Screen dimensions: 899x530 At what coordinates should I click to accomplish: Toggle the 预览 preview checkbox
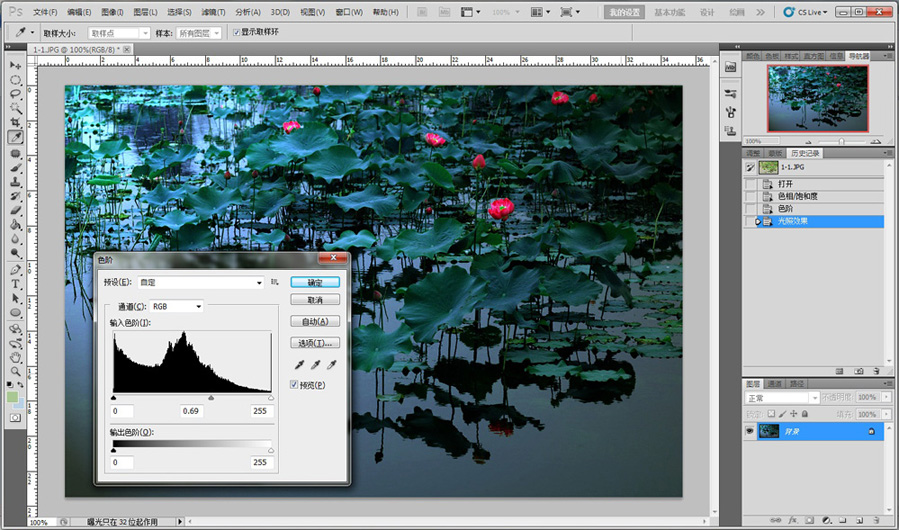pyautogui.click(x=295, y=384)
